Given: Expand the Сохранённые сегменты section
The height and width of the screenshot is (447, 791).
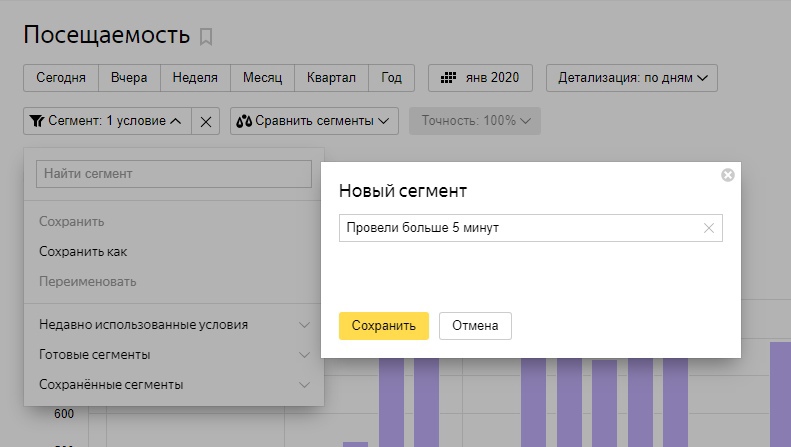Looking at the screenshot, I should click(x=174, y=384).
